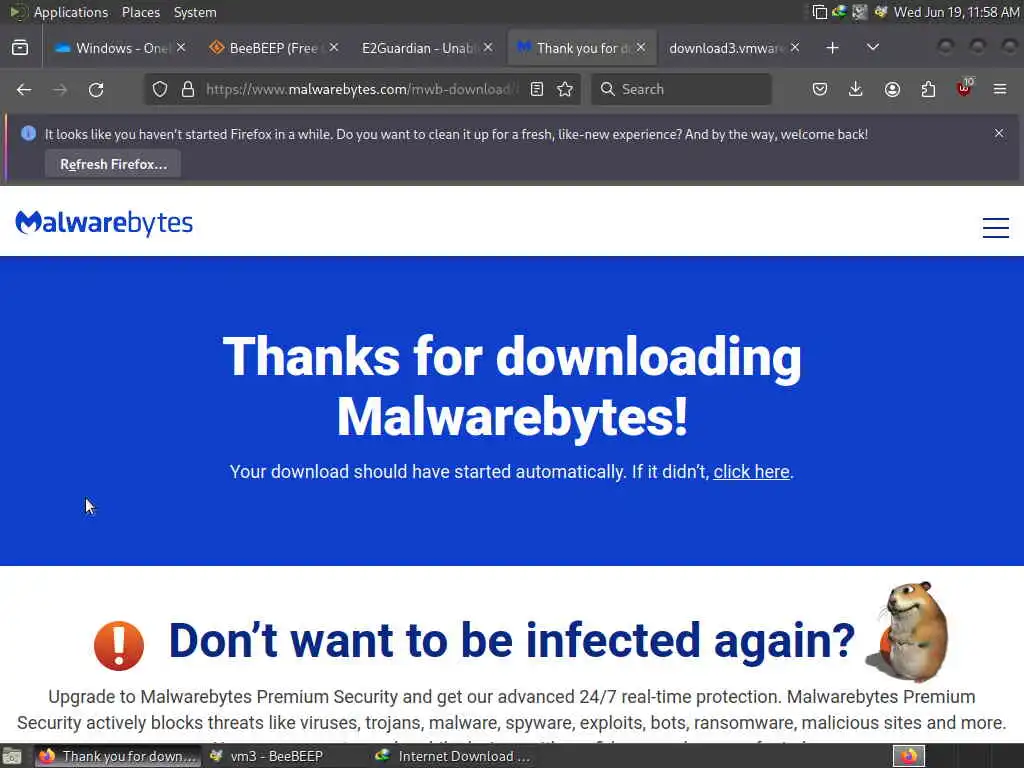Click the BeeBEEP bee tray icon
The image size is (1024, 768).
(880, 12)
